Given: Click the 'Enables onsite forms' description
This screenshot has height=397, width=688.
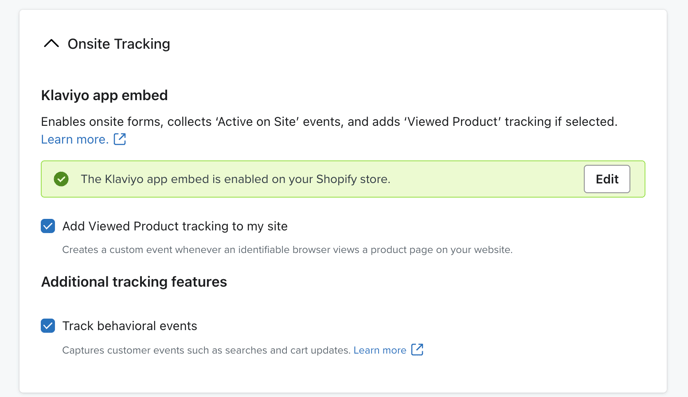Looking at the screenshot, I should (x=329, y=122).
